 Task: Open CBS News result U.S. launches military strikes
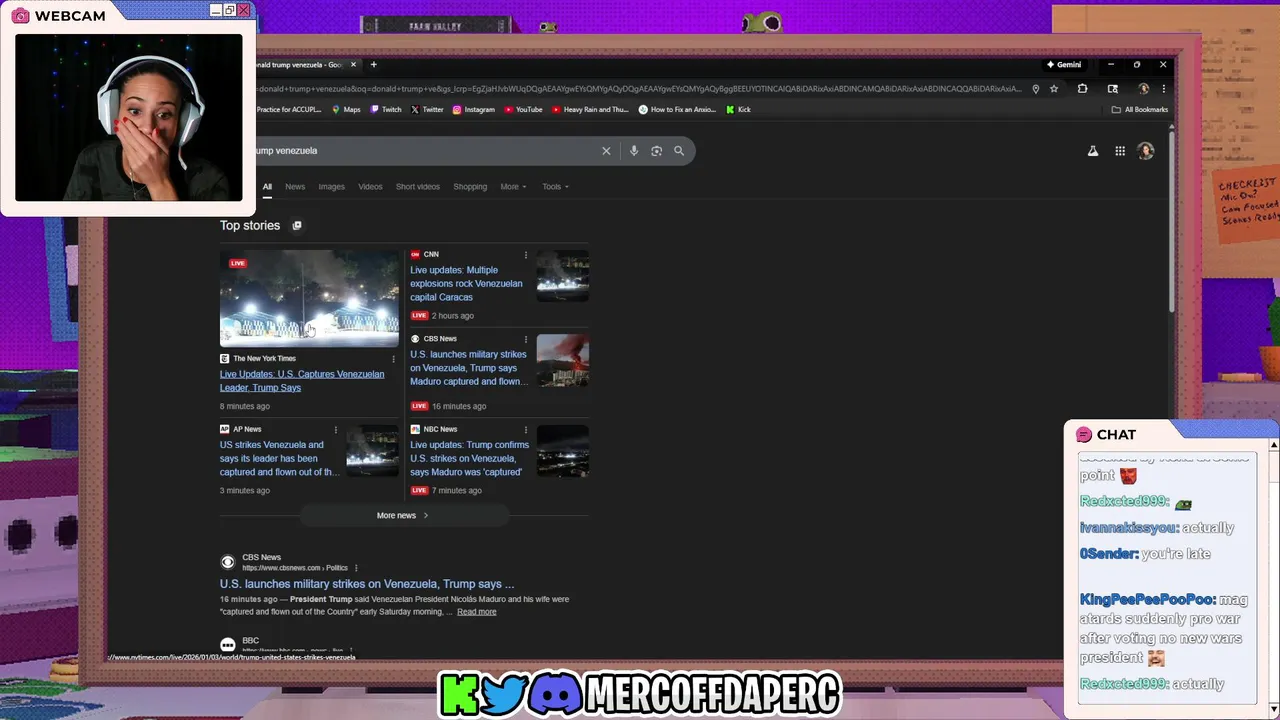pyautogui.click(x=367, y=584)
